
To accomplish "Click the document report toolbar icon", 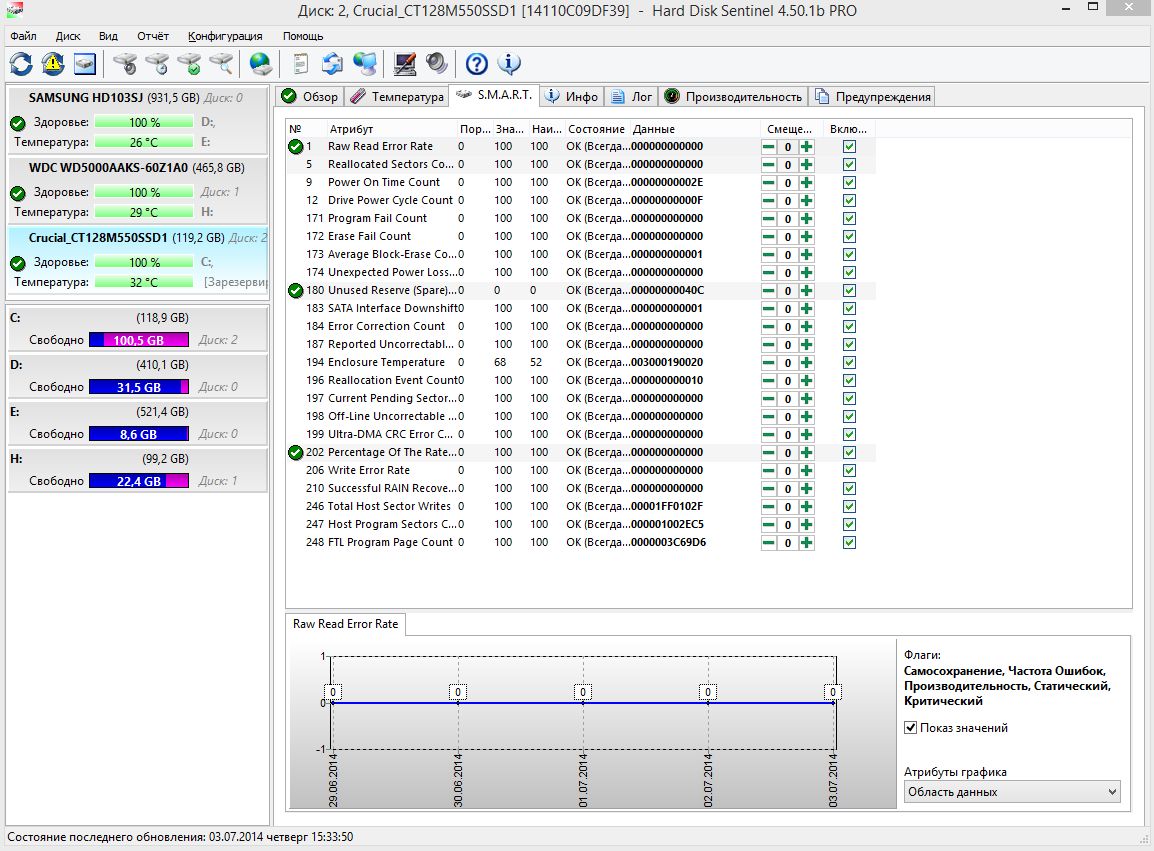I will pos(300,64).
